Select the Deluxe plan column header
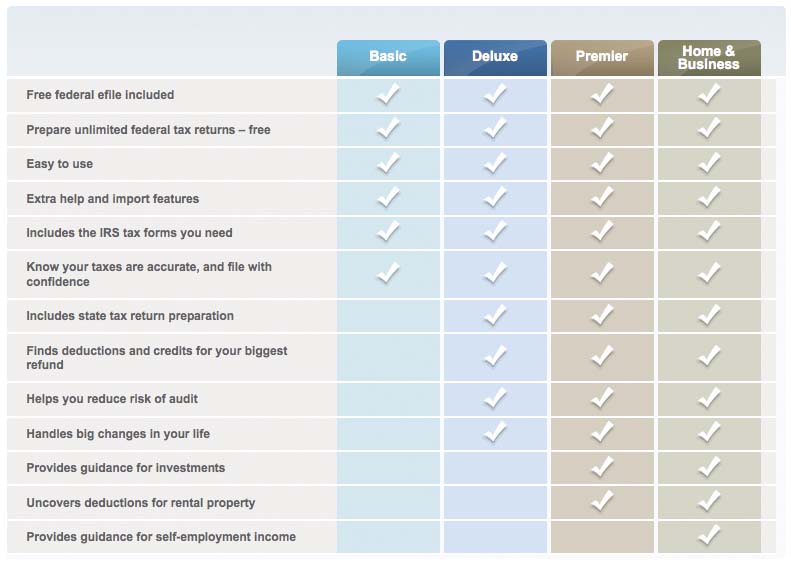This screenshot has width=791, height=563. coord(495,57)
